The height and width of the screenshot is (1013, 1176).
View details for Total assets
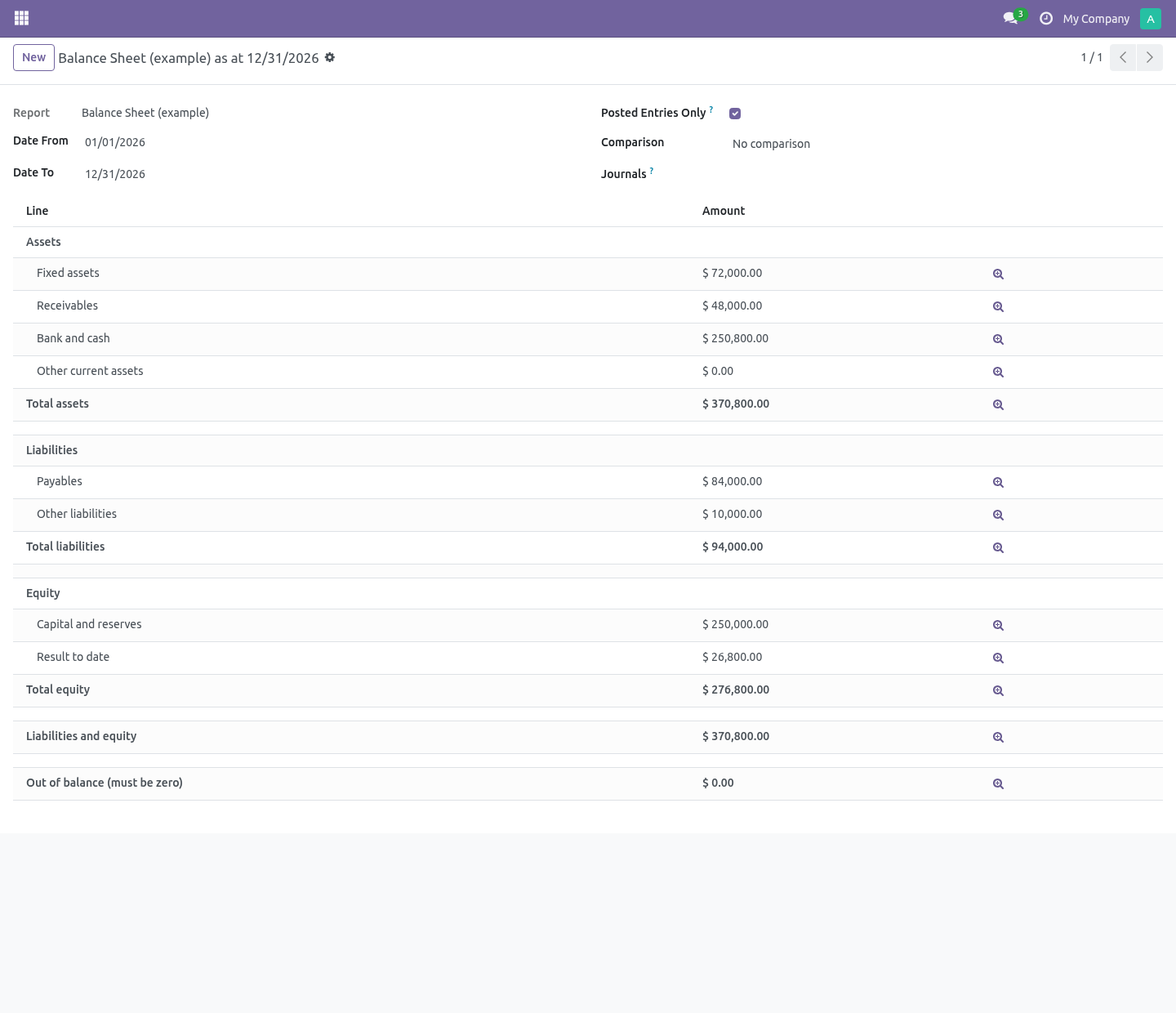[998, 405]
